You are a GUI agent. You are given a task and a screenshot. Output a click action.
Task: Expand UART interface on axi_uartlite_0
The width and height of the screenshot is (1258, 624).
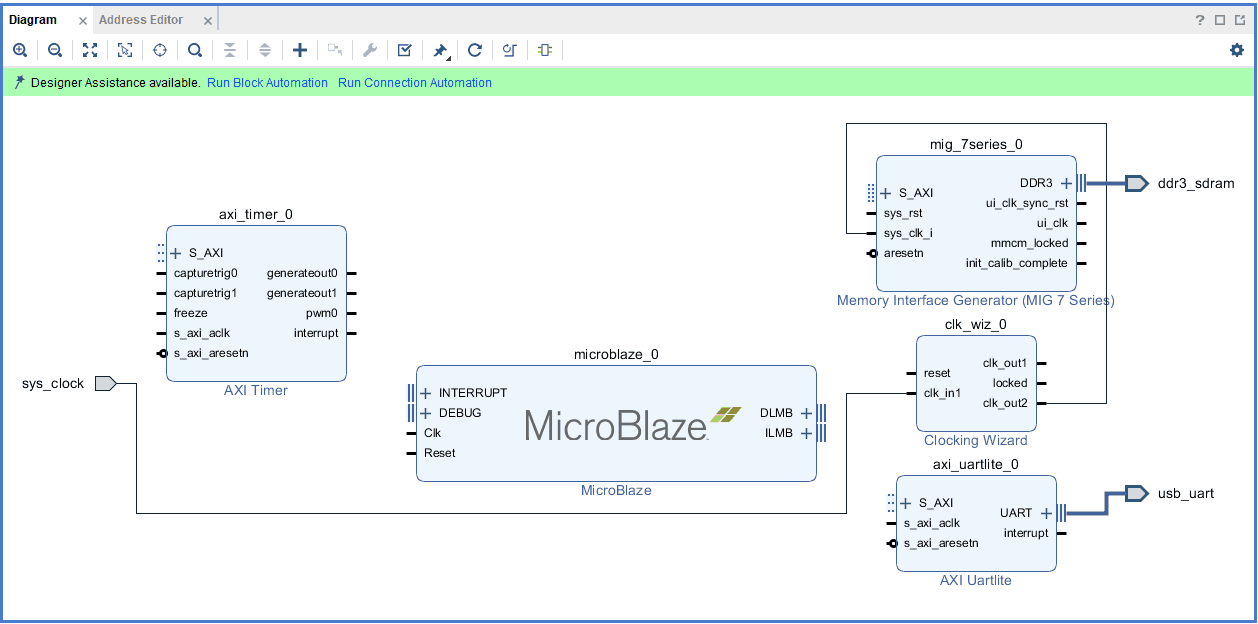[x=1046, y=513]
